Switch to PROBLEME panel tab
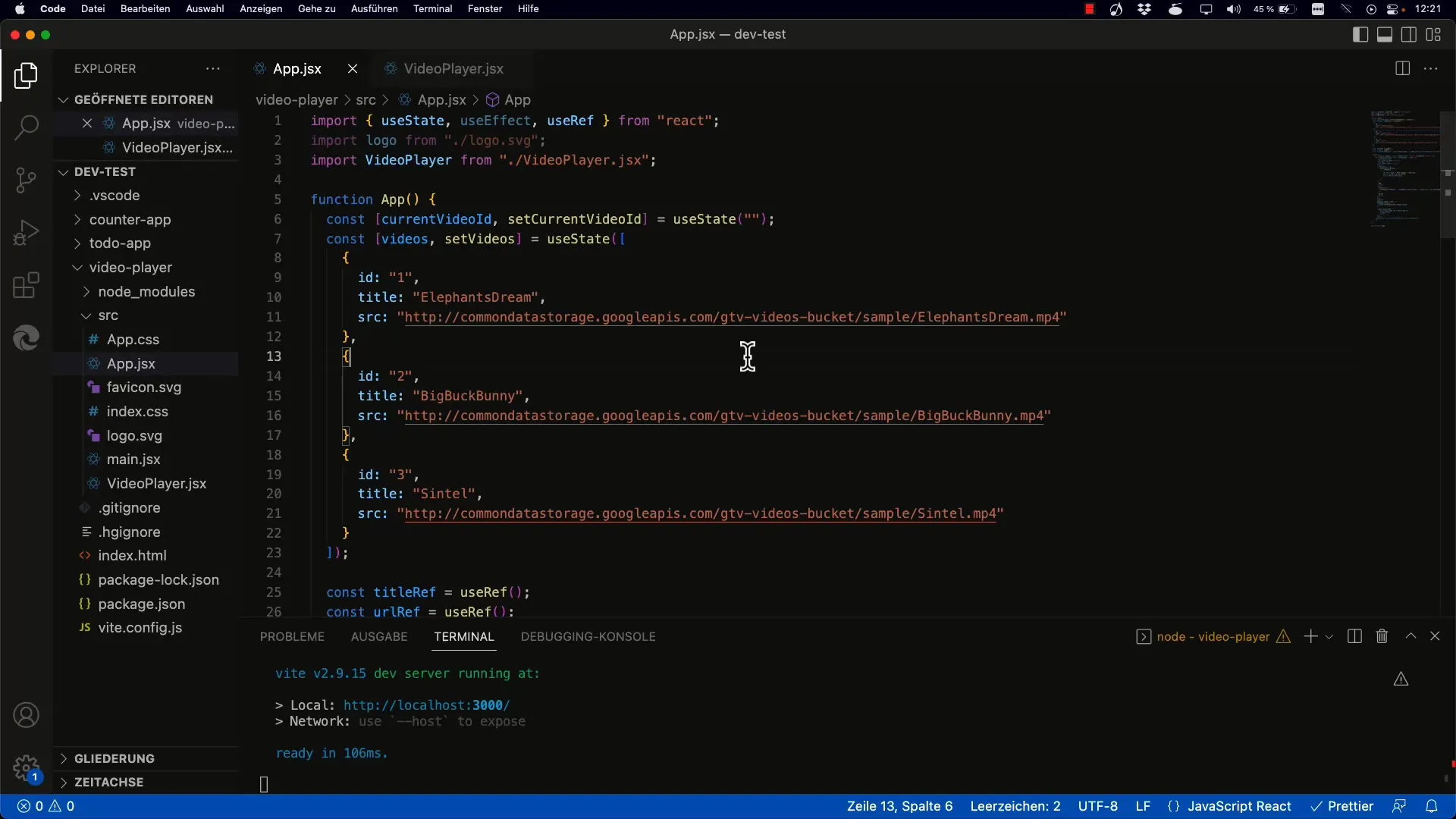This screenshot has height=819, width=1456. 292,637
